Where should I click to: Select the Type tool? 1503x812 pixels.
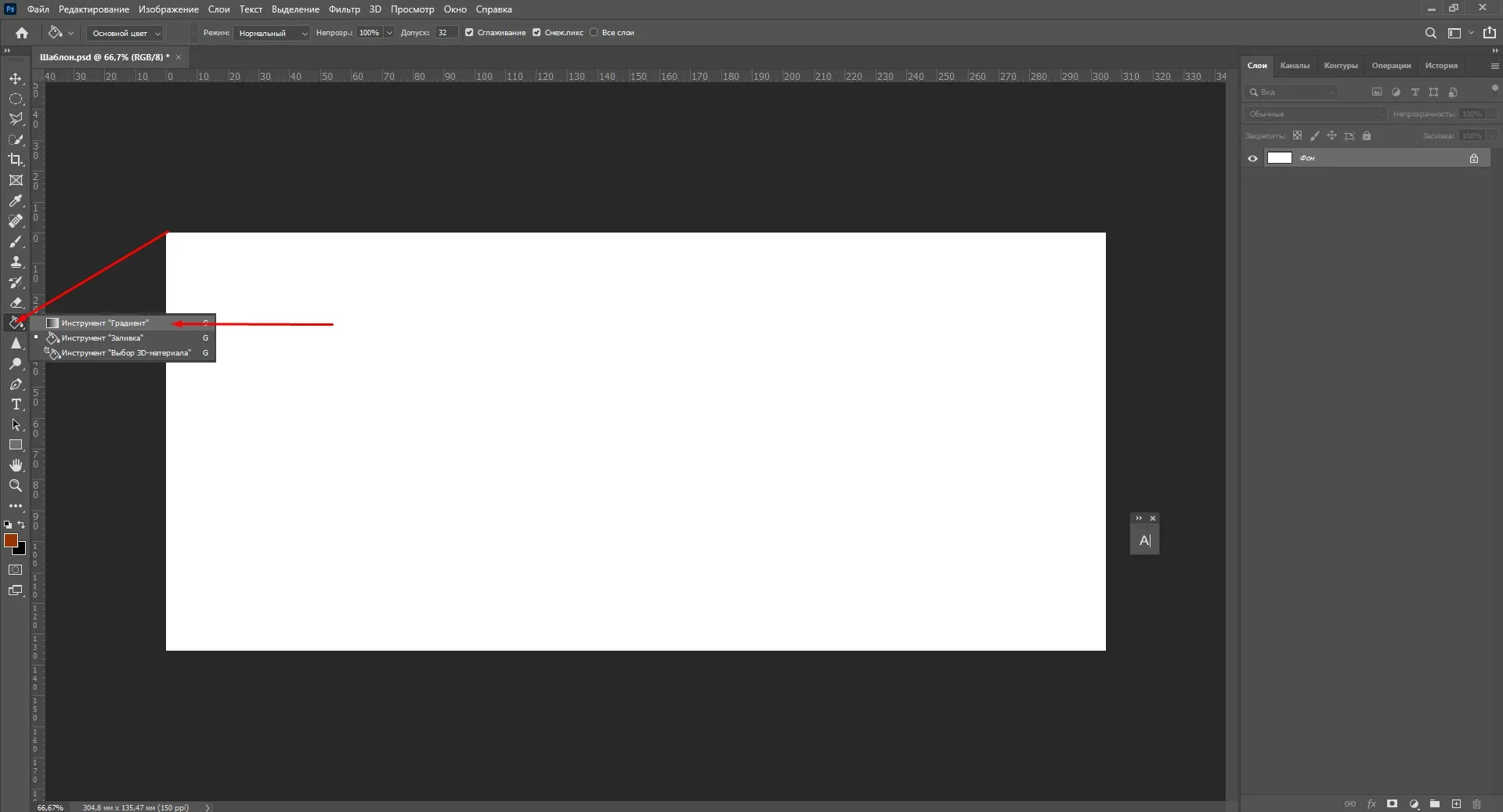tap(16, 404)
